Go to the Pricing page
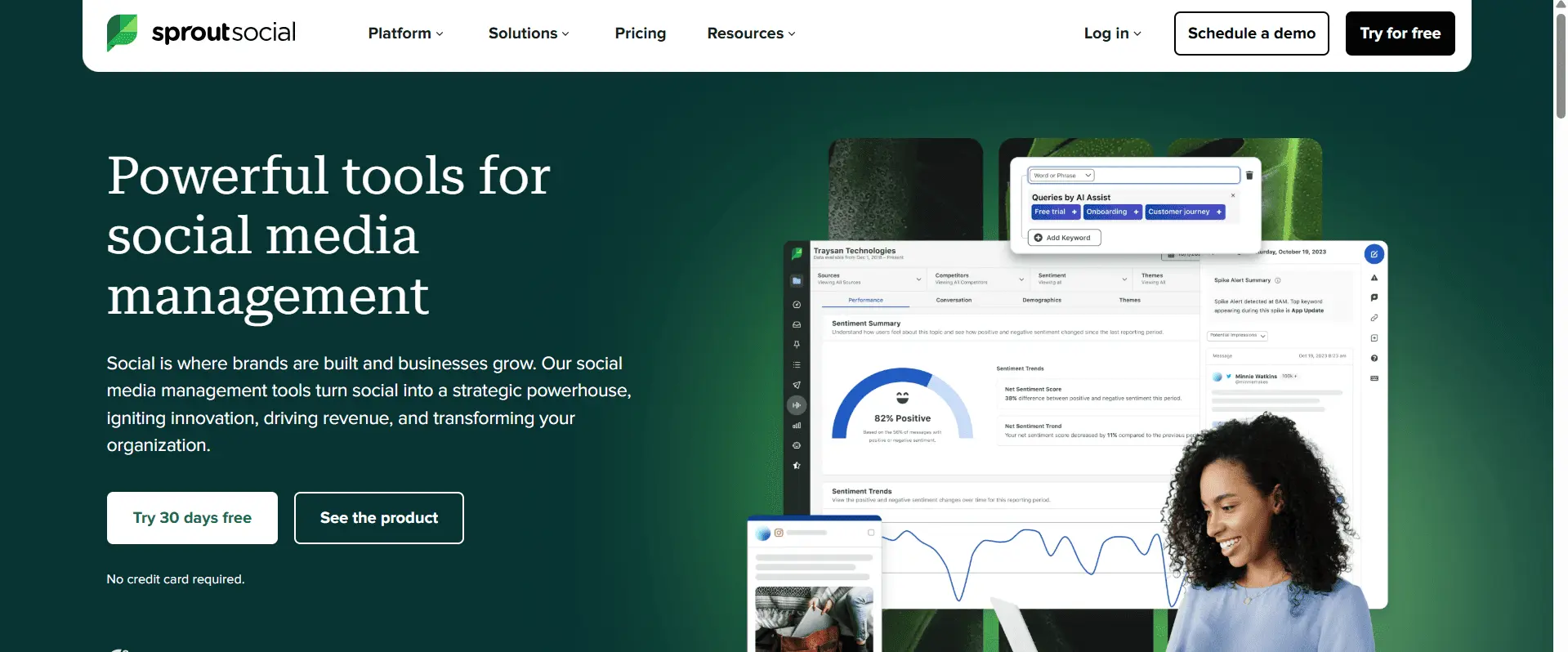Viewport: 1568px width, 652px height. pos(640,33)
